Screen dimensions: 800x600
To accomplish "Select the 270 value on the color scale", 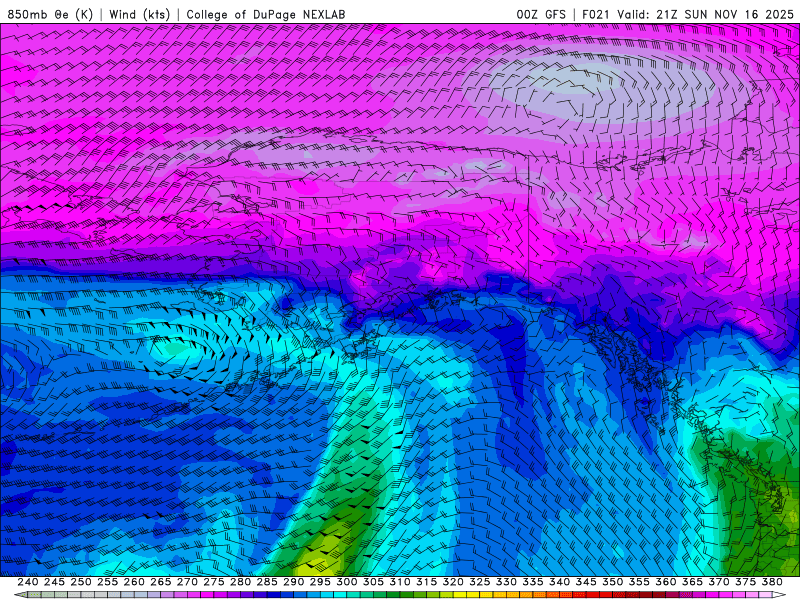I will (x=187, y=582).
